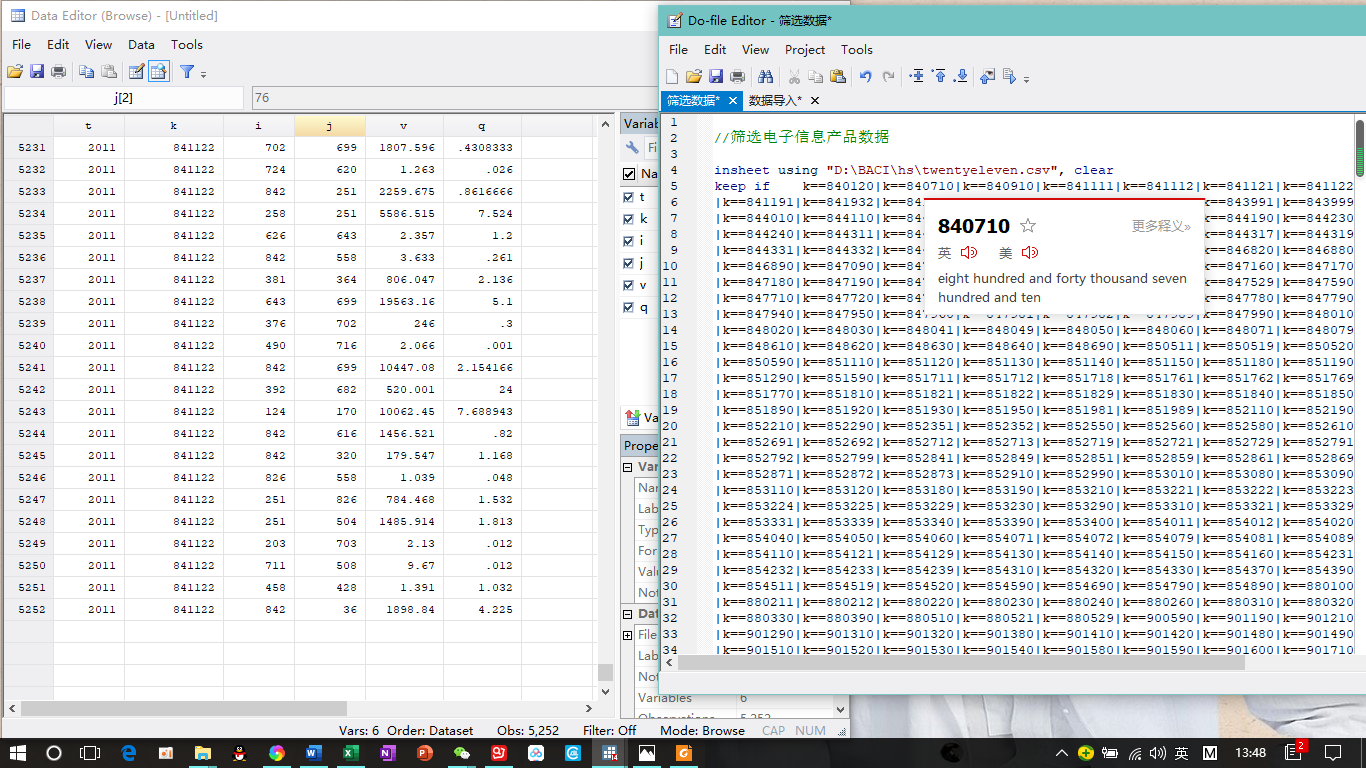Toggle the select-all variables header checkbox

click(x=629, y=174)
